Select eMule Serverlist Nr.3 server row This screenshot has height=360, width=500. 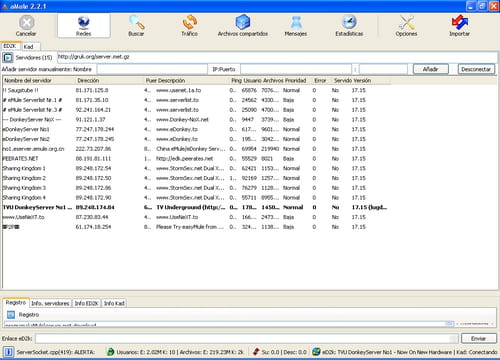point(197,110)
